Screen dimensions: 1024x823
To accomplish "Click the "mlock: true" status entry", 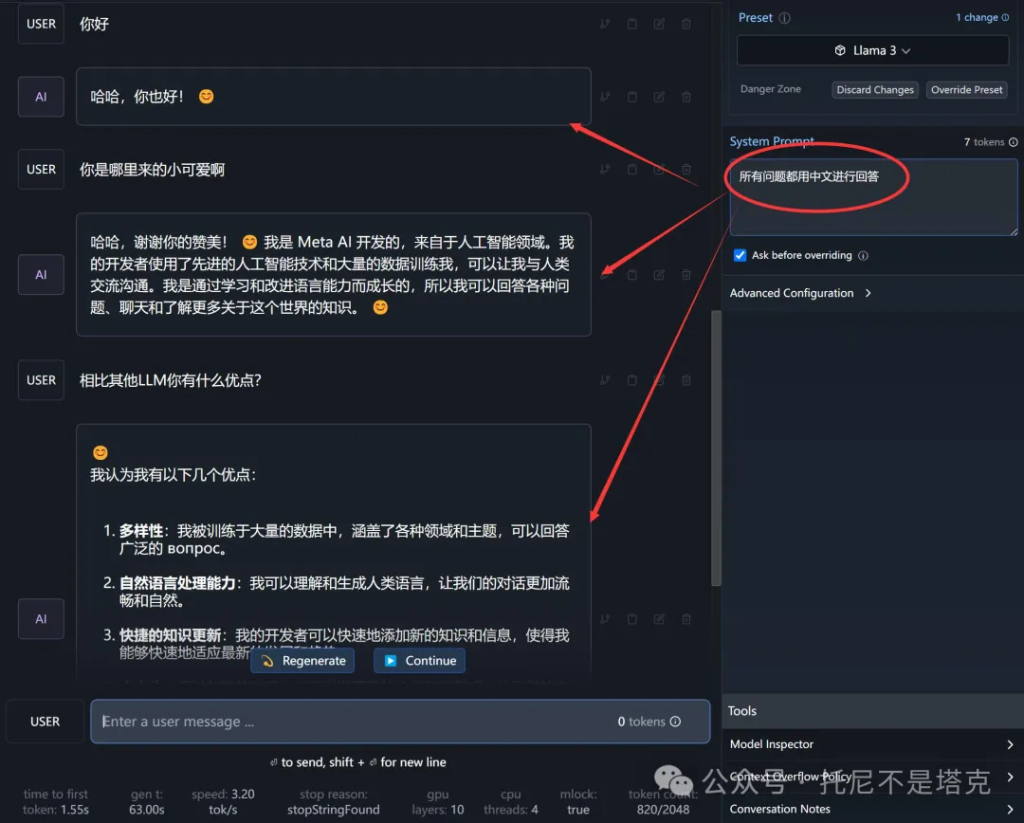I will point(578,801).
